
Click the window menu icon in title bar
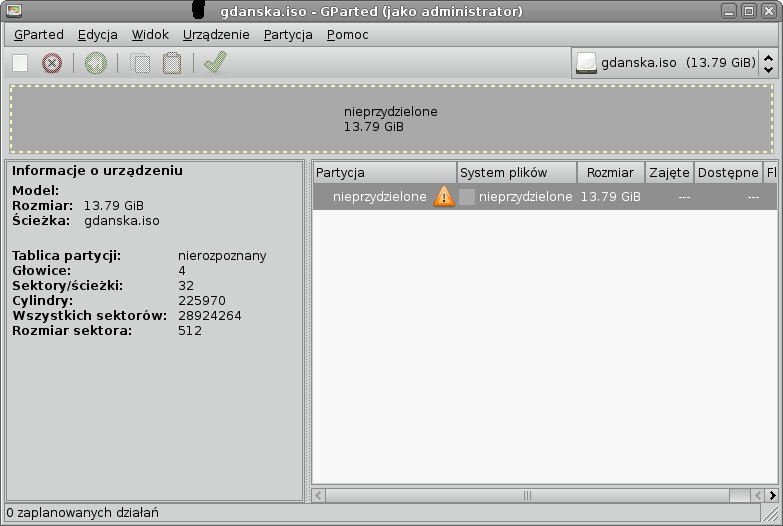(13, 11)
